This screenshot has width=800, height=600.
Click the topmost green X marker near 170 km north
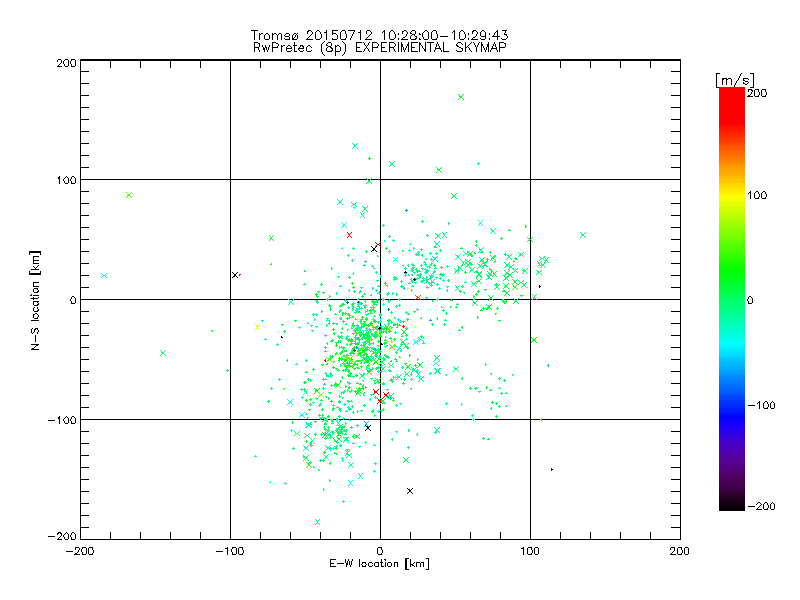tap(461, 97)
